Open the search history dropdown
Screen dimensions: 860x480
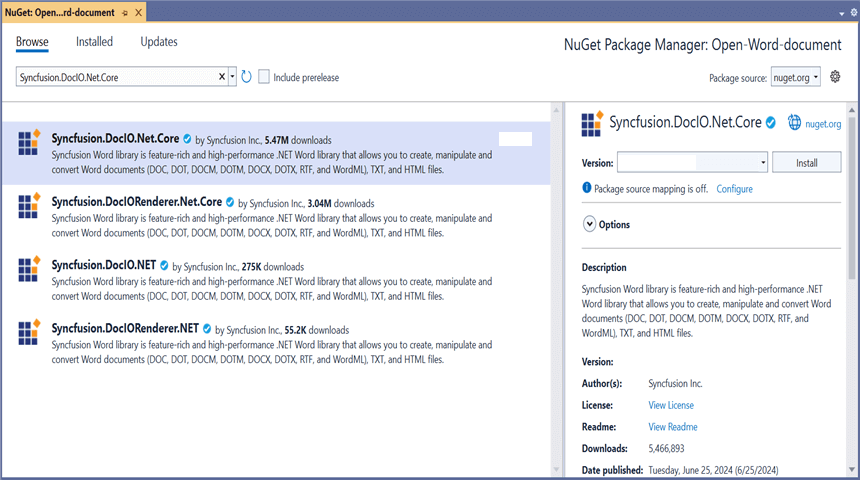coord(232,77)
